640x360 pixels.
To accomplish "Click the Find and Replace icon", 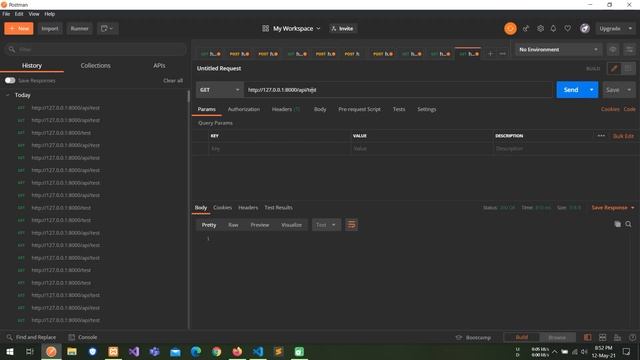I will 9,337.
